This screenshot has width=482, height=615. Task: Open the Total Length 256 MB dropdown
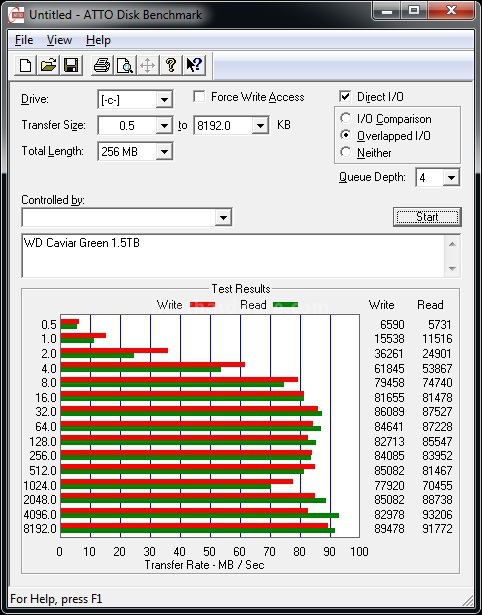point(164,151)
